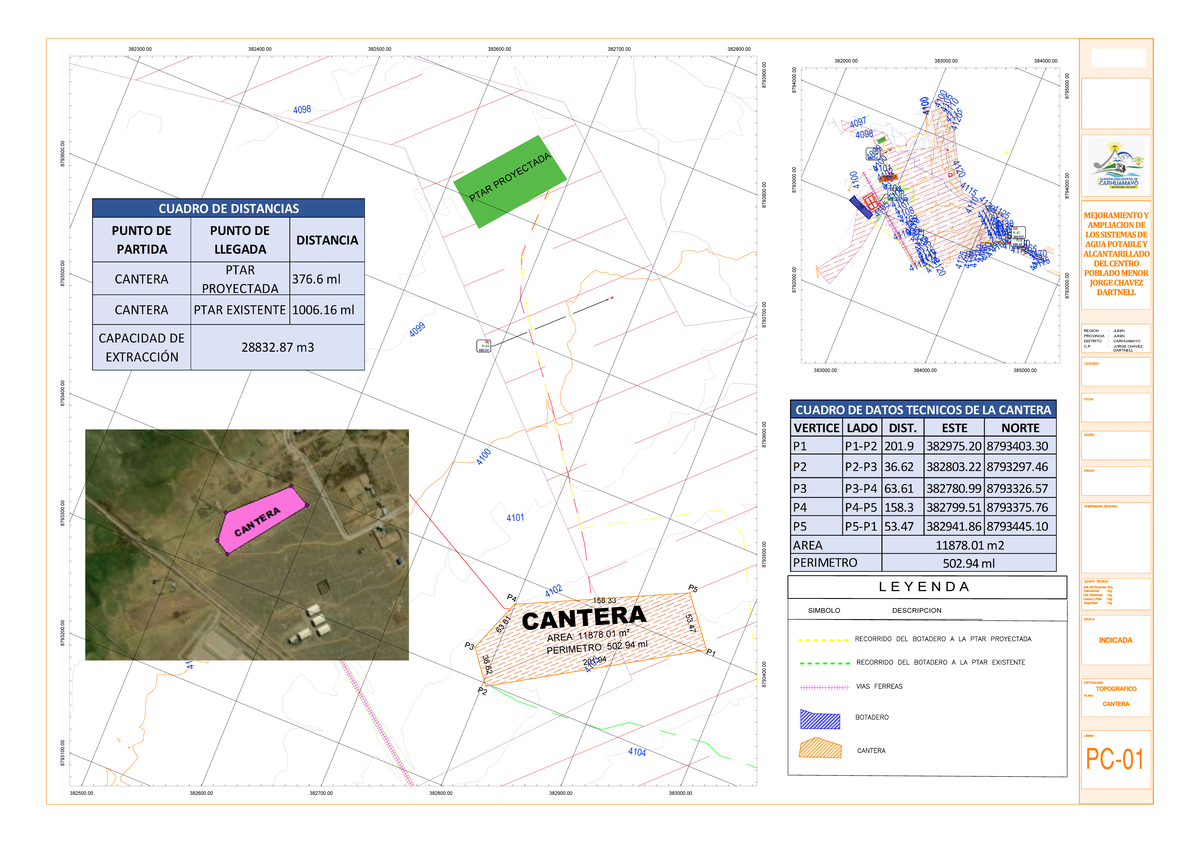Click the large CANTERA label on main map
The height and width of the screenshot is (848, 1200).
point(583,617)
